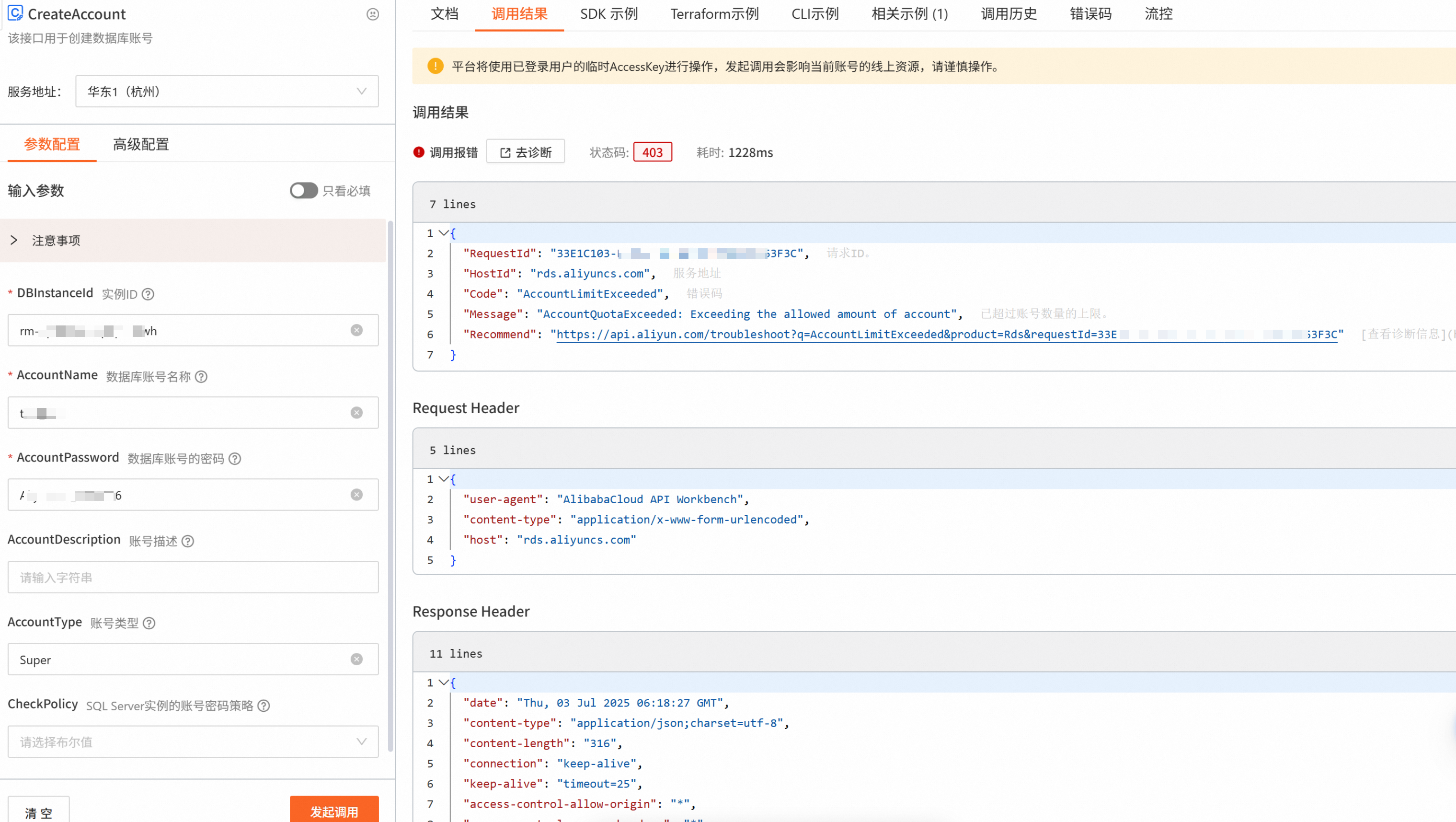Collapse the Request Header JSON block
The width and height of the screenshot is (1456, 822).
tap(444, 479)
